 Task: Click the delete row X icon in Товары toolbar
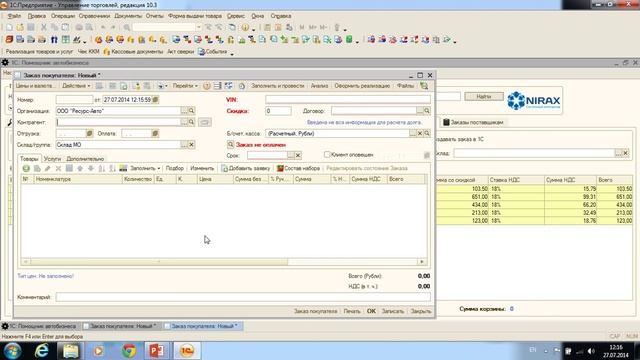tap(58, 168)
